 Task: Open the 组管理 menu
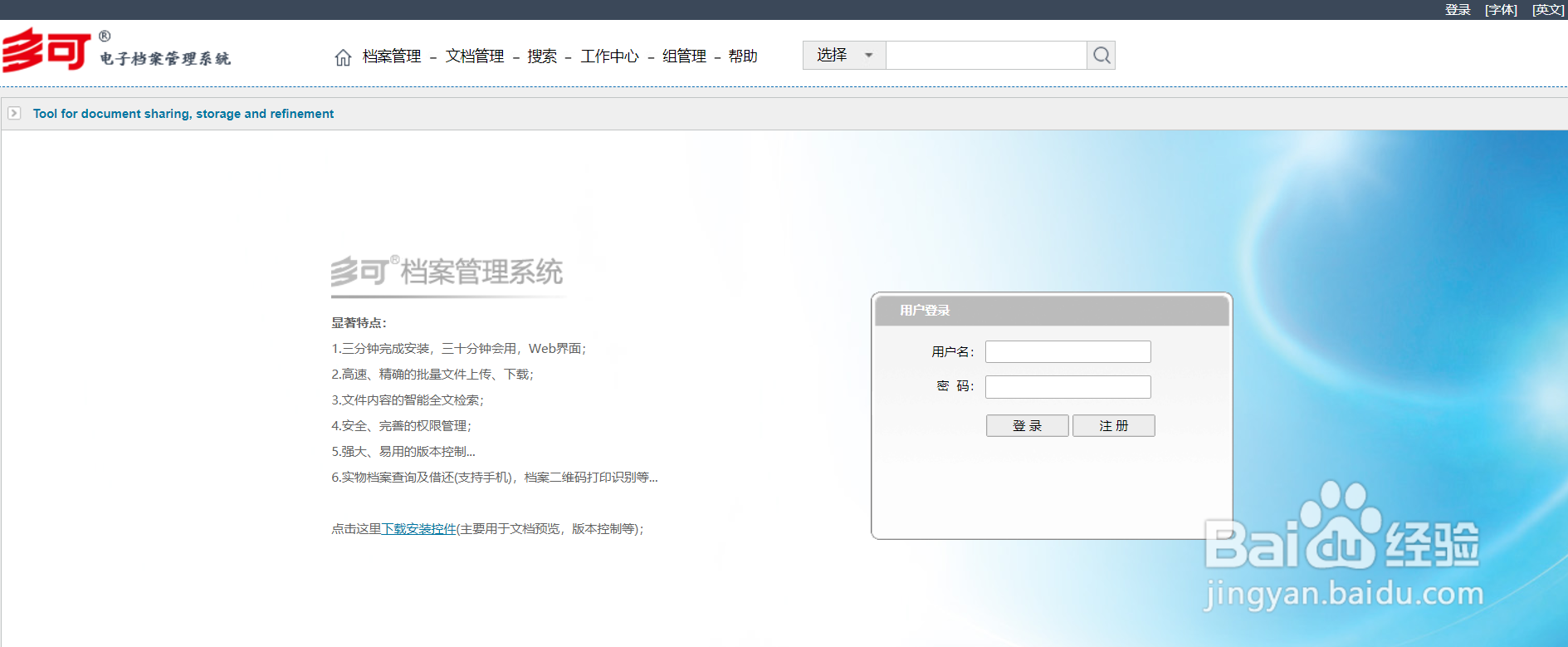pyautogui.click(x=685, y=56)
